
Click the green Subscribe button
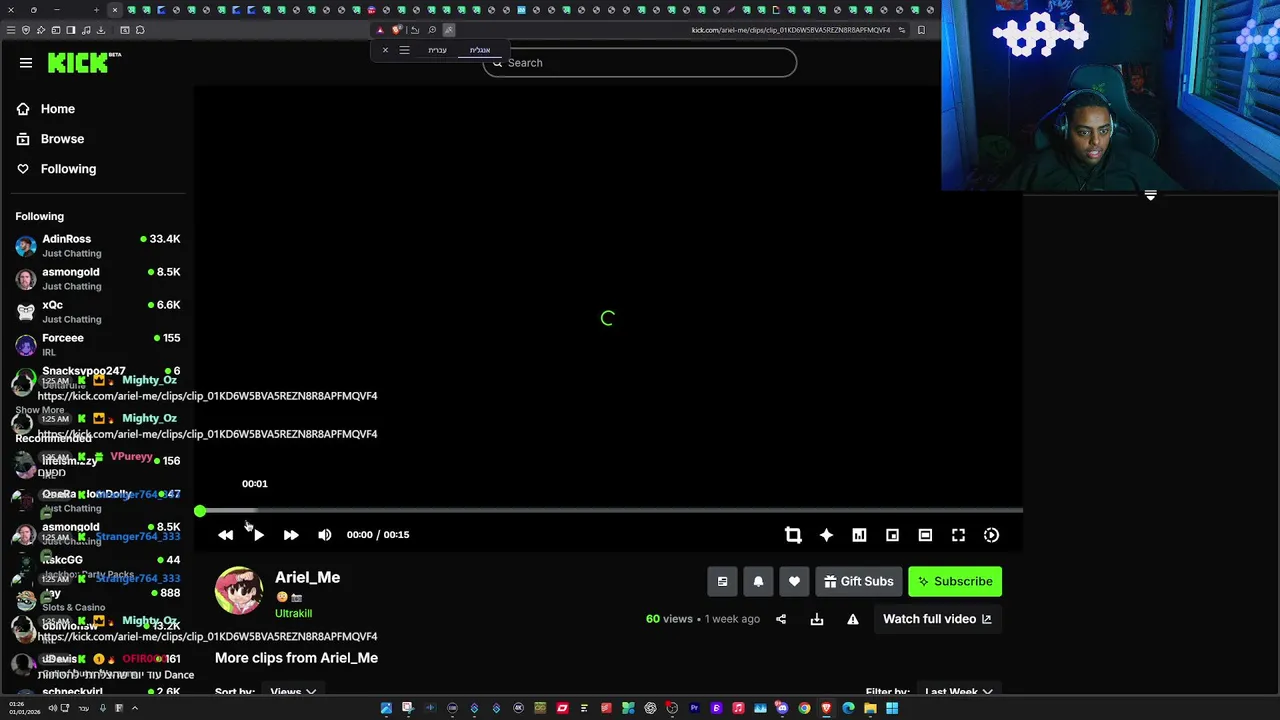[955, 581]
